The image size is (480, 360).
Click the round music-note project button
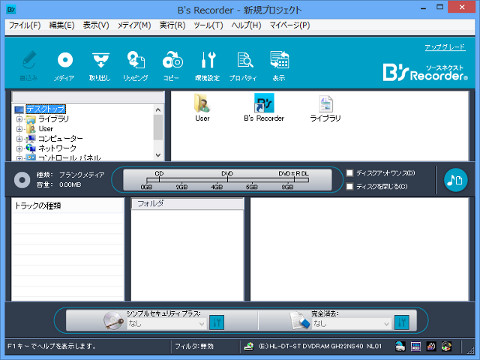(x=456, y=180)
